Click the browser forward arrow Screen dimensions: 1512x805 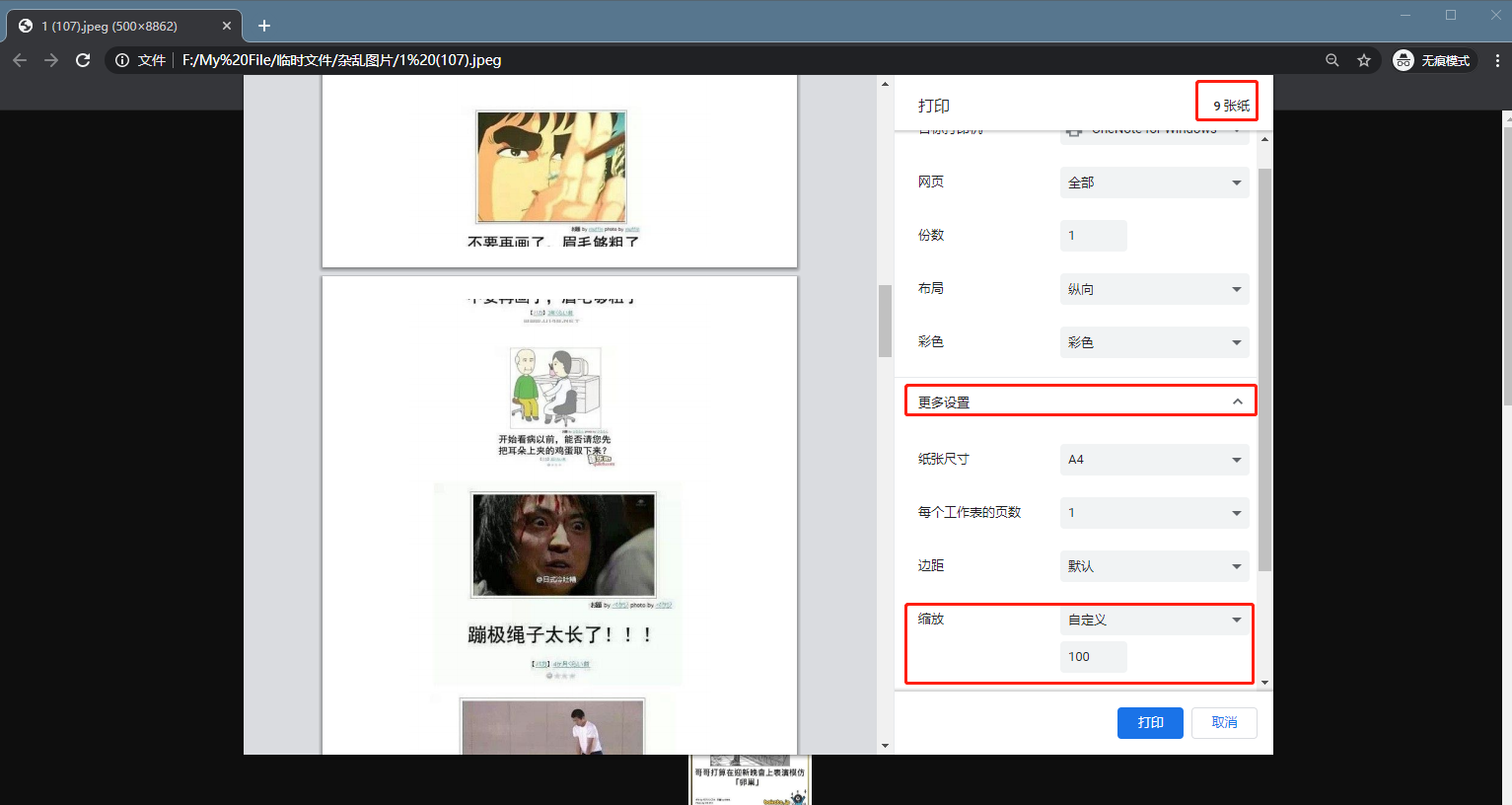51,60
